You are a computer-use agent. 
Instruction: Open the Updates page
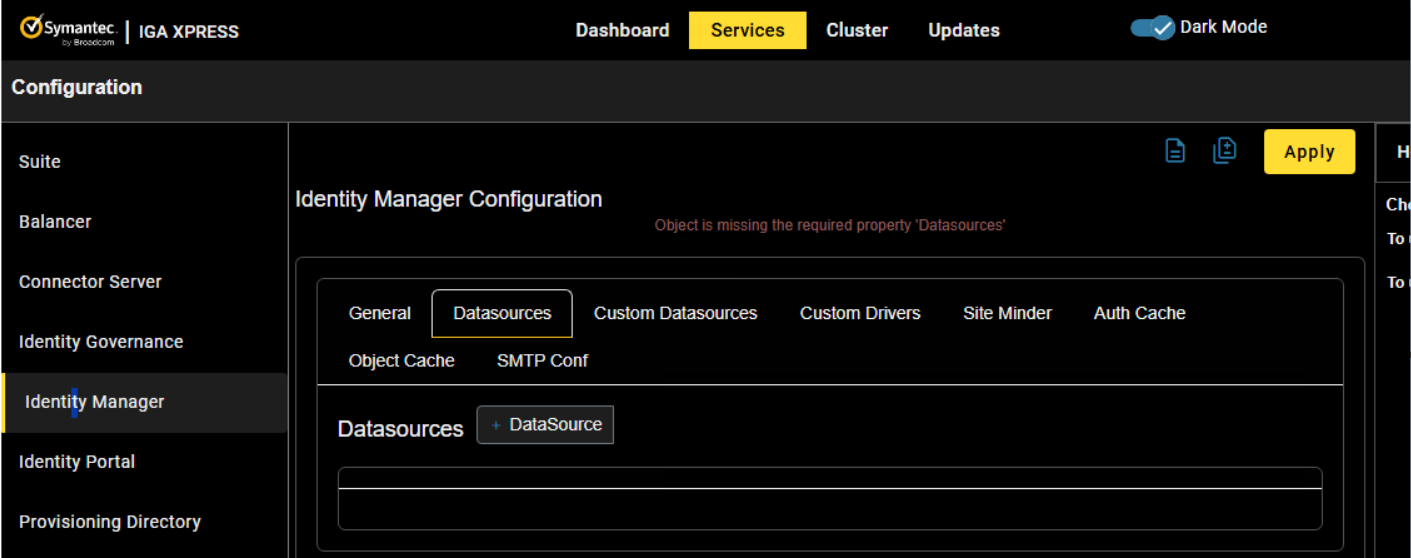(963, 30)
